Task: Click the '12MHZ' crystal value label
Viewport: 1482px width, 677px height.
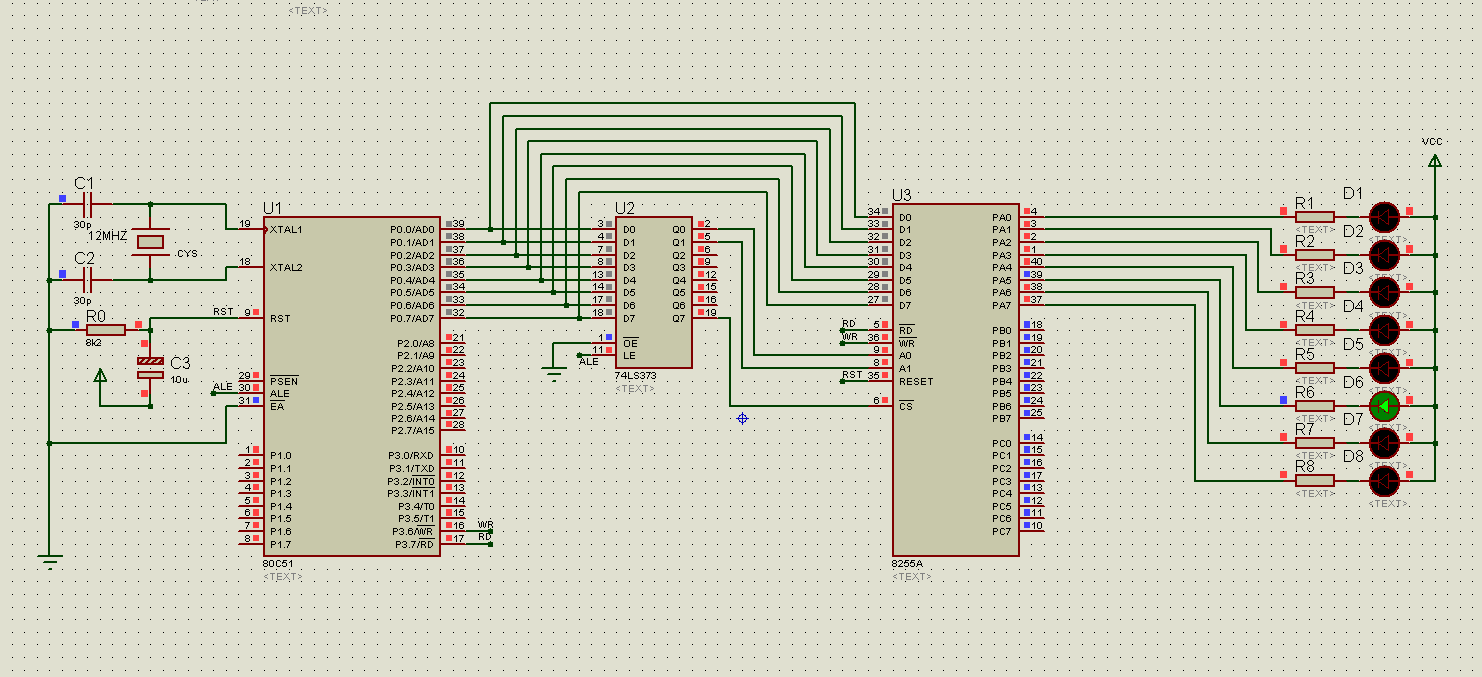Action: point(106,235)
